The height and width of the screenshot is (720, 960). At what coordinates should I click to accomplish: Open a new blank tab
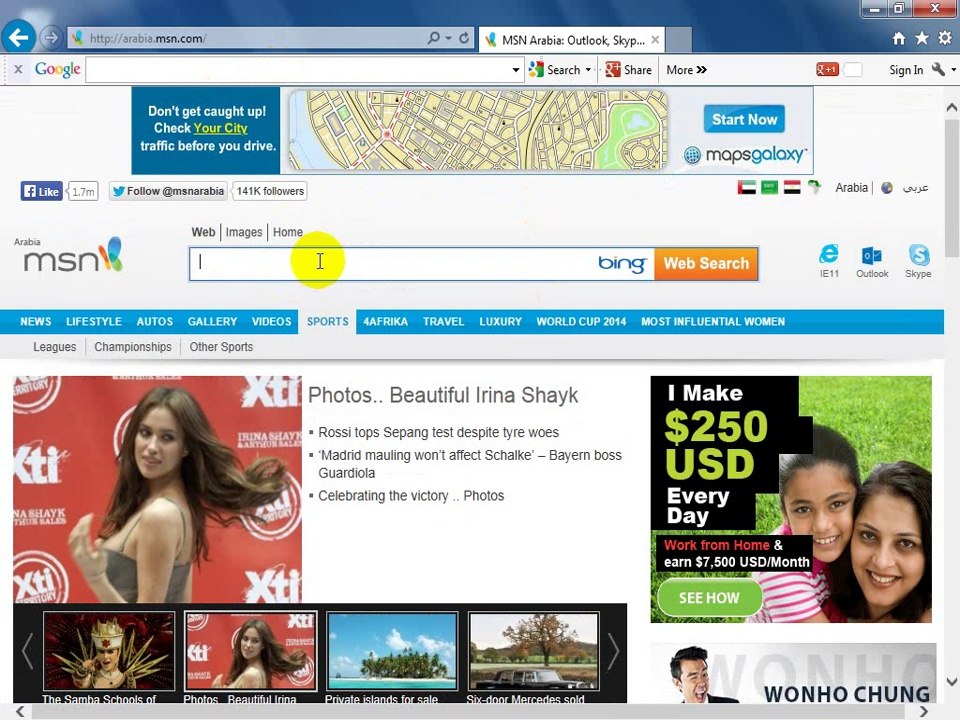pyautogui.click(x=678, y=40)
